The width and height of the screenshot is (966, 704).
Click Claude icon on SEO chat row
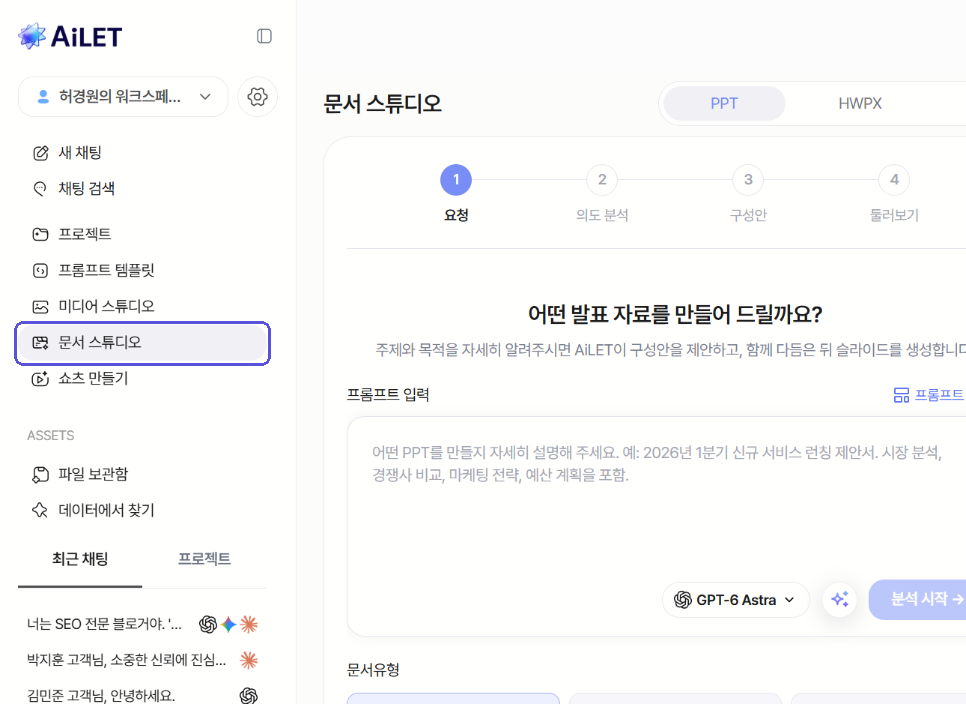(249, 625)
